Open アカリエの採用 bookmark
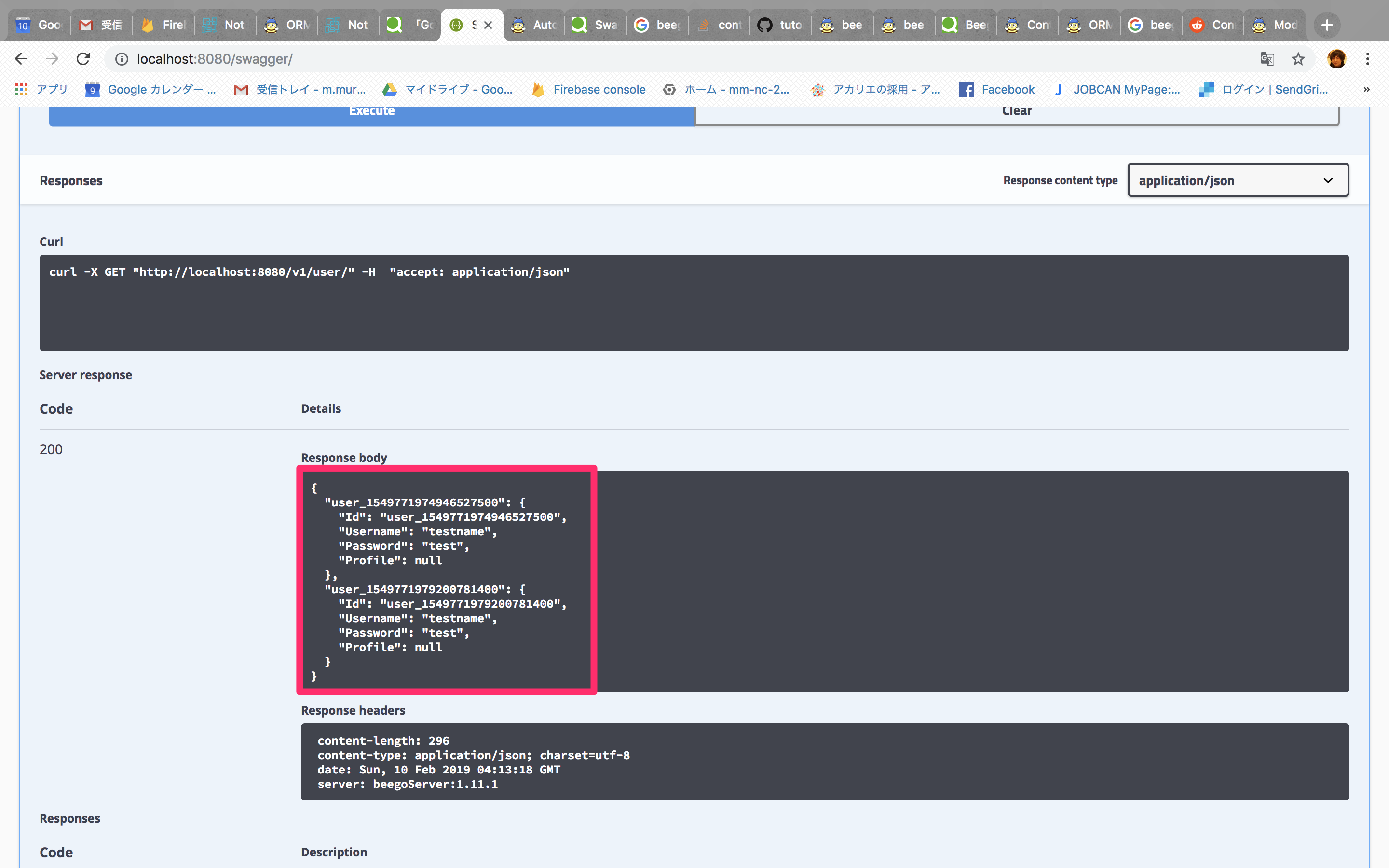Screen dimensions: 1389x868 (x=875, y=89)
